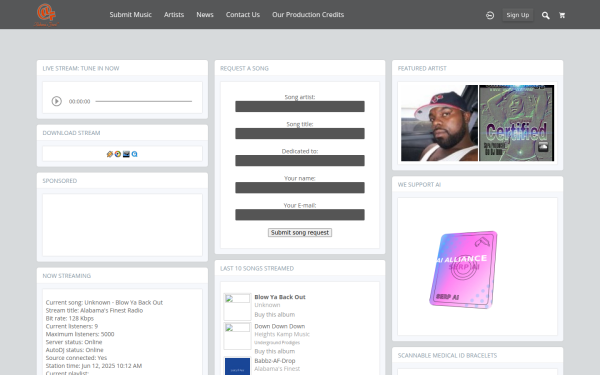Screen dimensions: 600x375
Task: Open Blow Ya Back Out song title
Action: click(280, 297)
